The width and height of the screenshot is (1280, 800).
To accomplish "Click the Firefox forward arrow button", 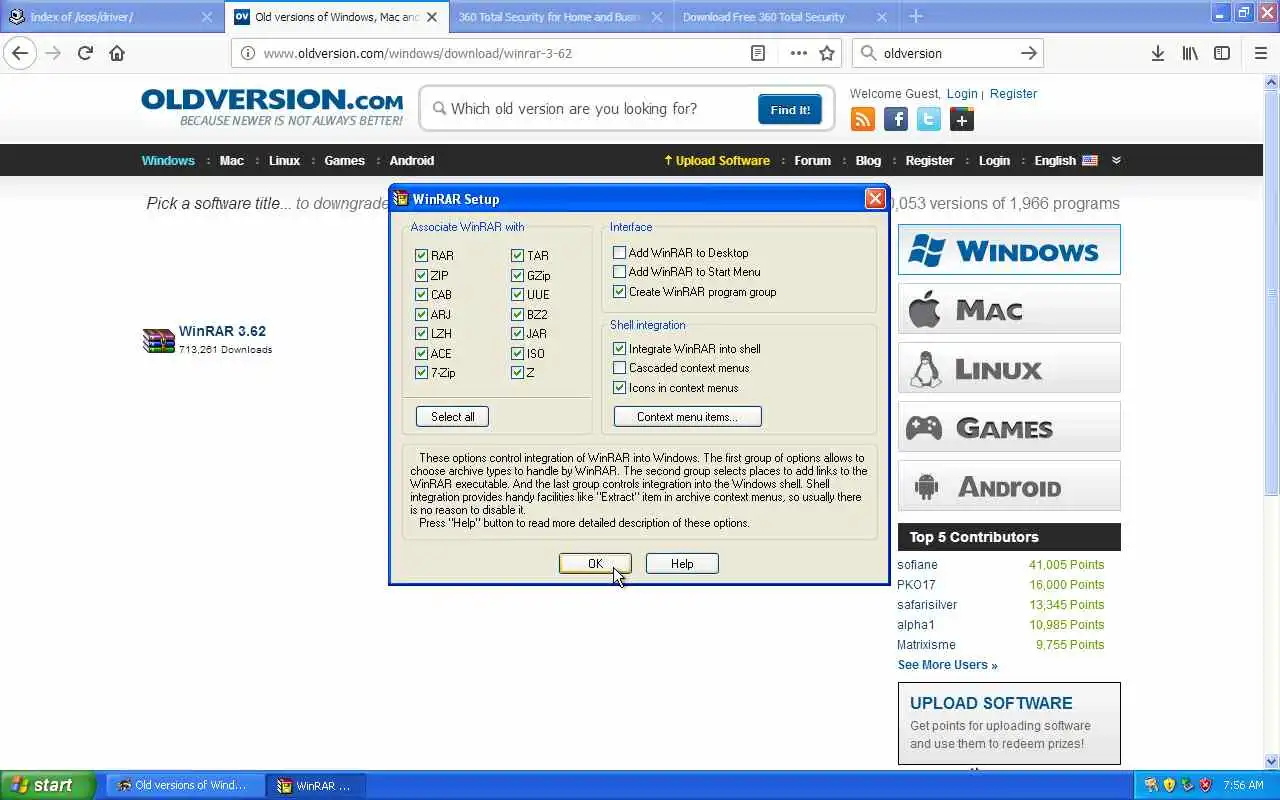I will tap(53, 53).
